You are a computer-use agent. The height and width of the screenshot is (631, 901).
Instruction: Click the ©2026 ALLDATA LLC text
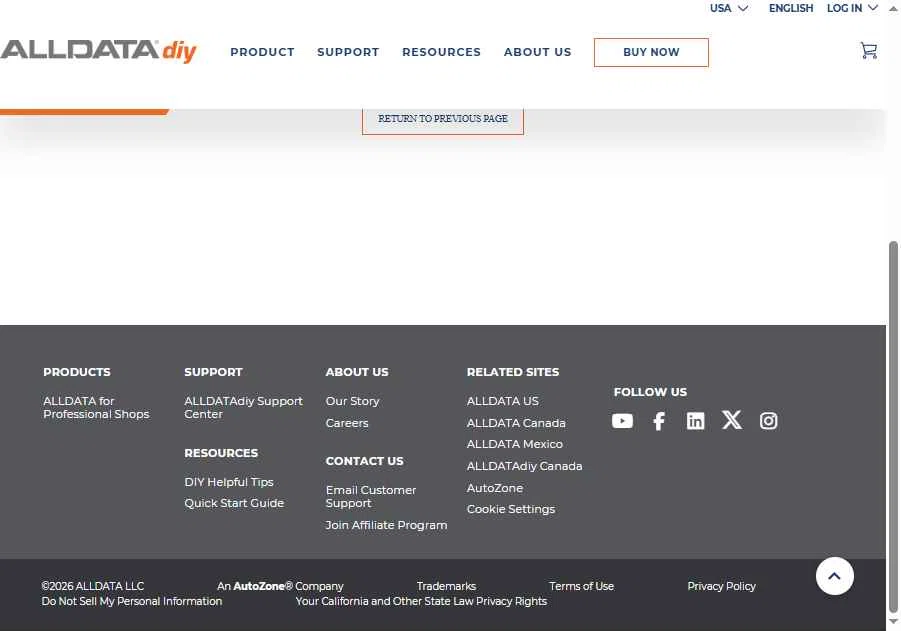[93, 586]
